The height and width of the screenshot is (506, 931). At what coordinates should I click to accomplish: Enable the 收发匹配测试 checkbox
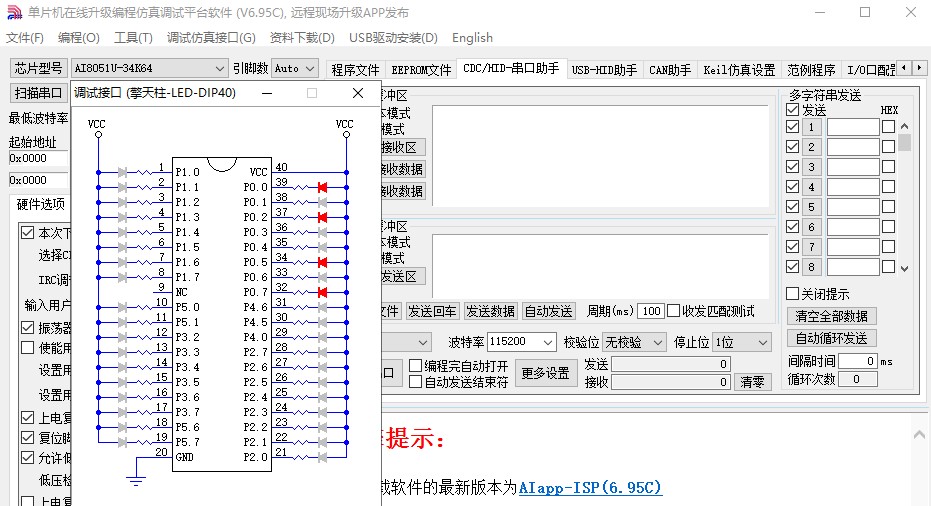point(673,311)
